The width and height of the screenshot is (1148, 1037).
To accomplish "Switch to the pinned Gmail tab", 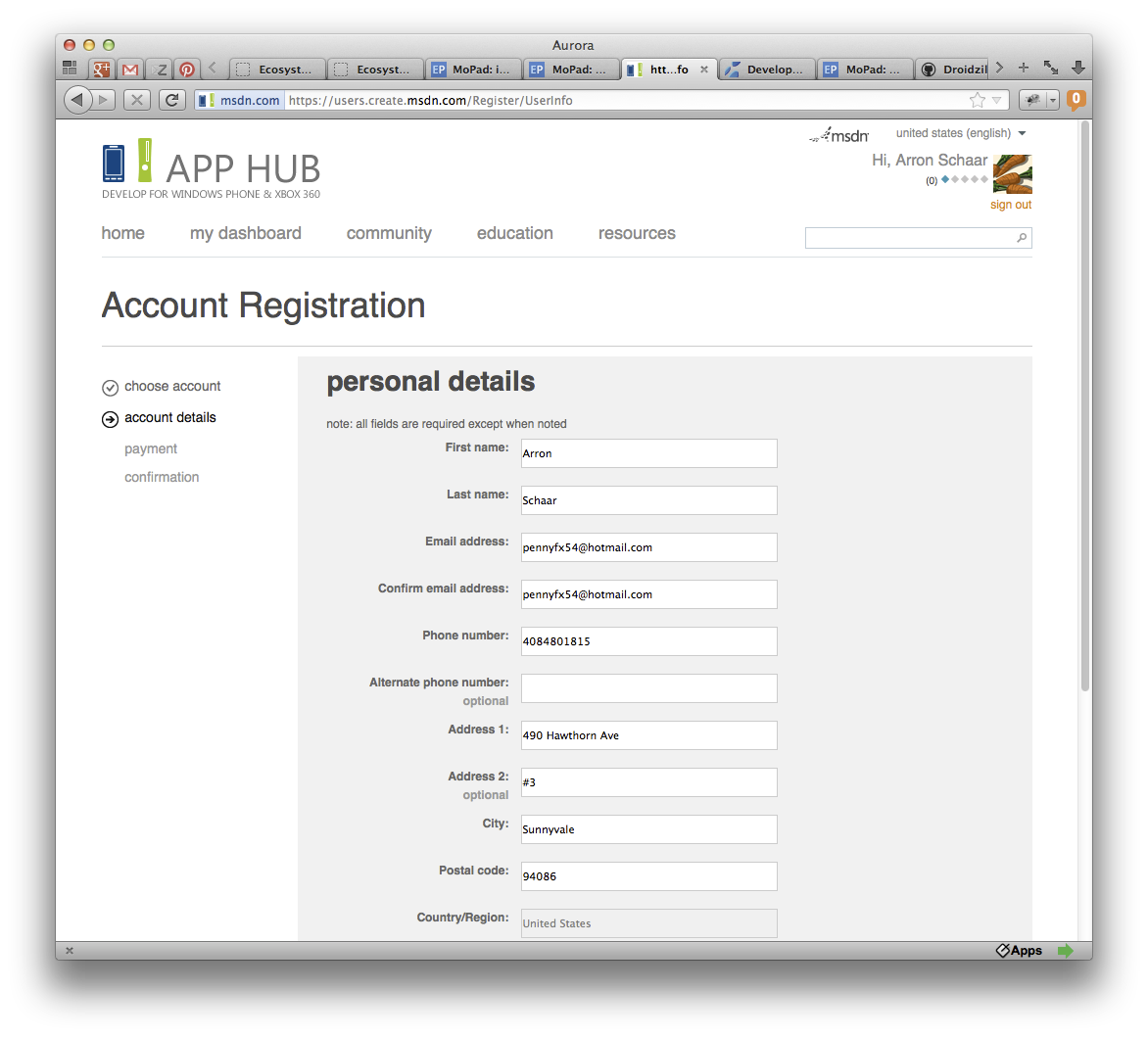I will (130, 70).
